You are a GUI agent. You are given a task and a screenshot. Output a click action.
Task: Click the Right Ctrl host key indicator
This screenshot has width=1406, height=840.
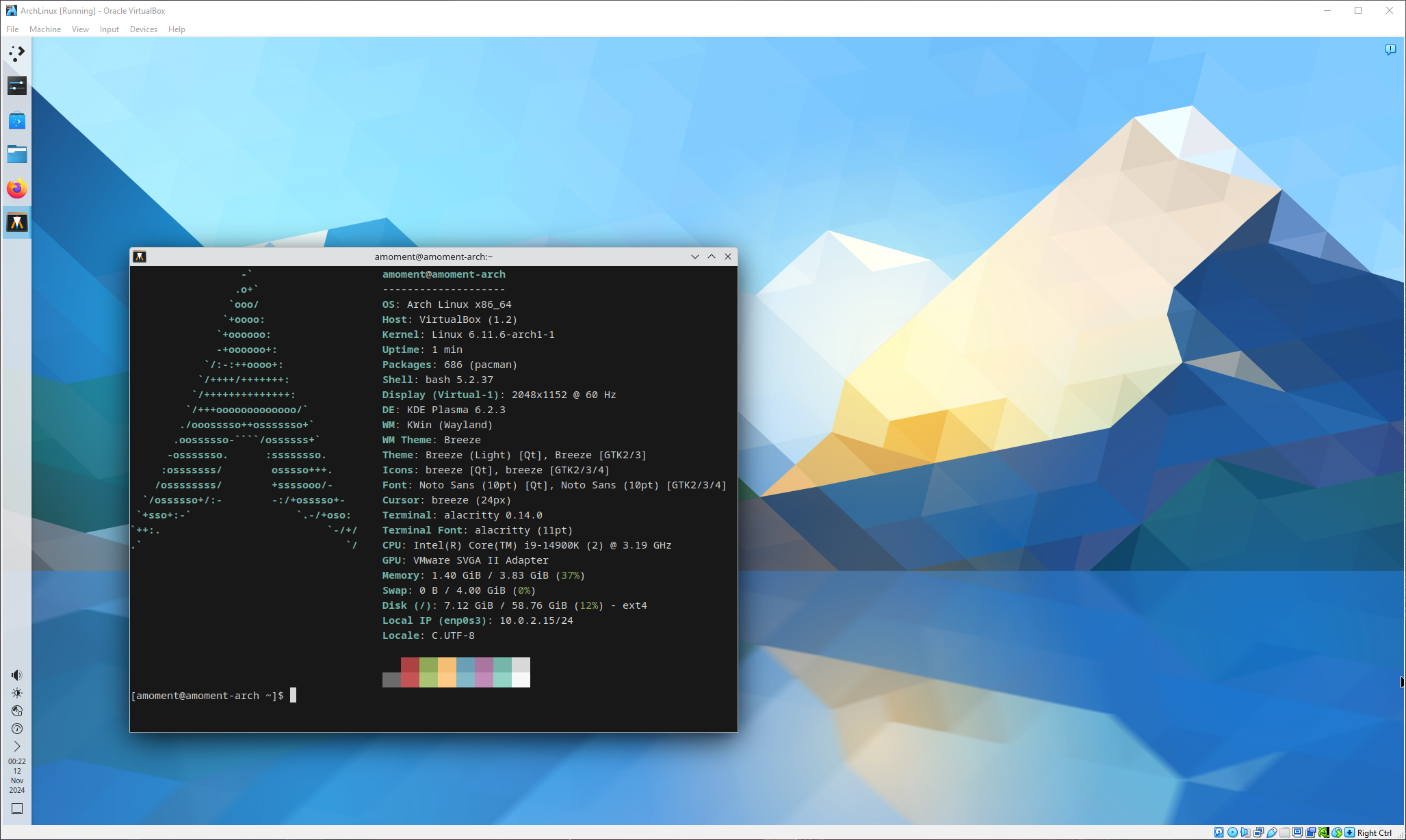1374,832
